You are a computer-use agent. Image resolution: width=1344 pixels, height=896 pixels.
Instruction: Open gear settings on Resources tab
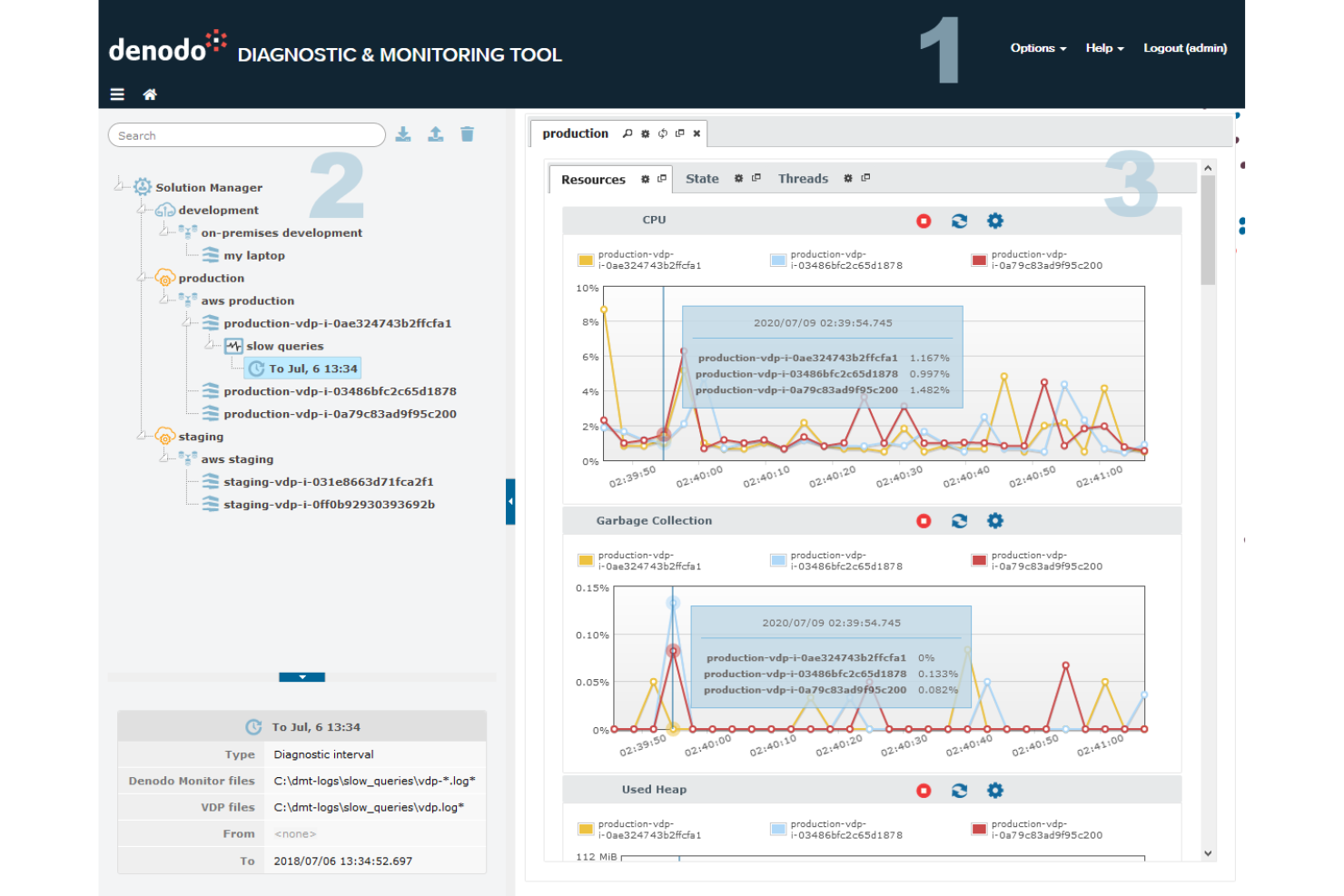[646, 179]
